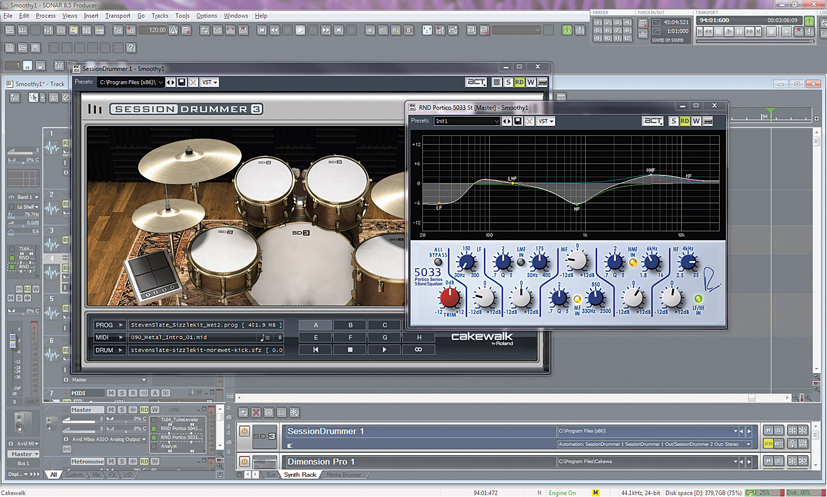The width and height of the screenshot is (827, 497).
Task: Click the Play button in the main toolbar
Action: point(300,30)
